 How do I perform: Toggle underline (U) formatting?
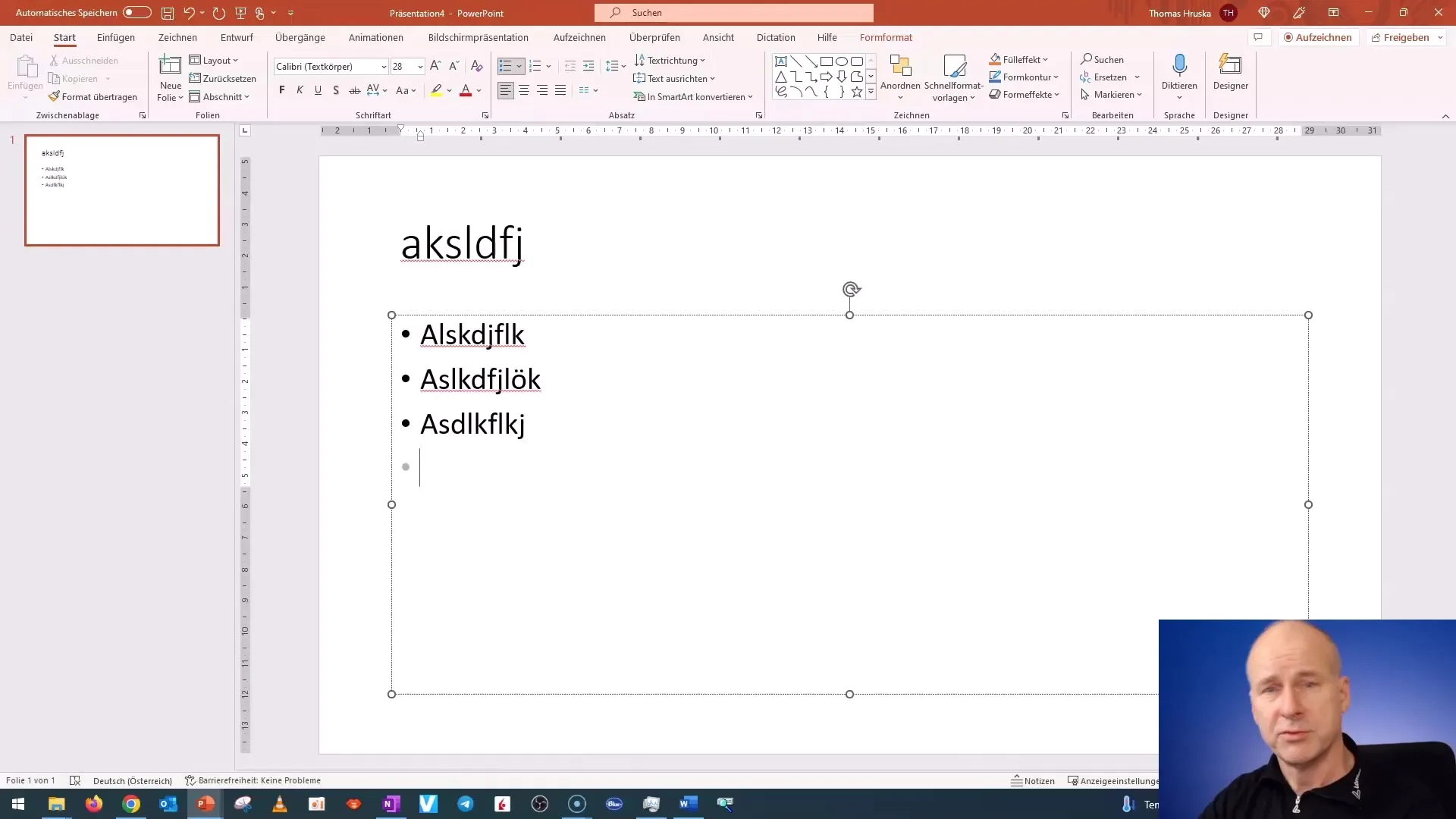click(318, 90)
